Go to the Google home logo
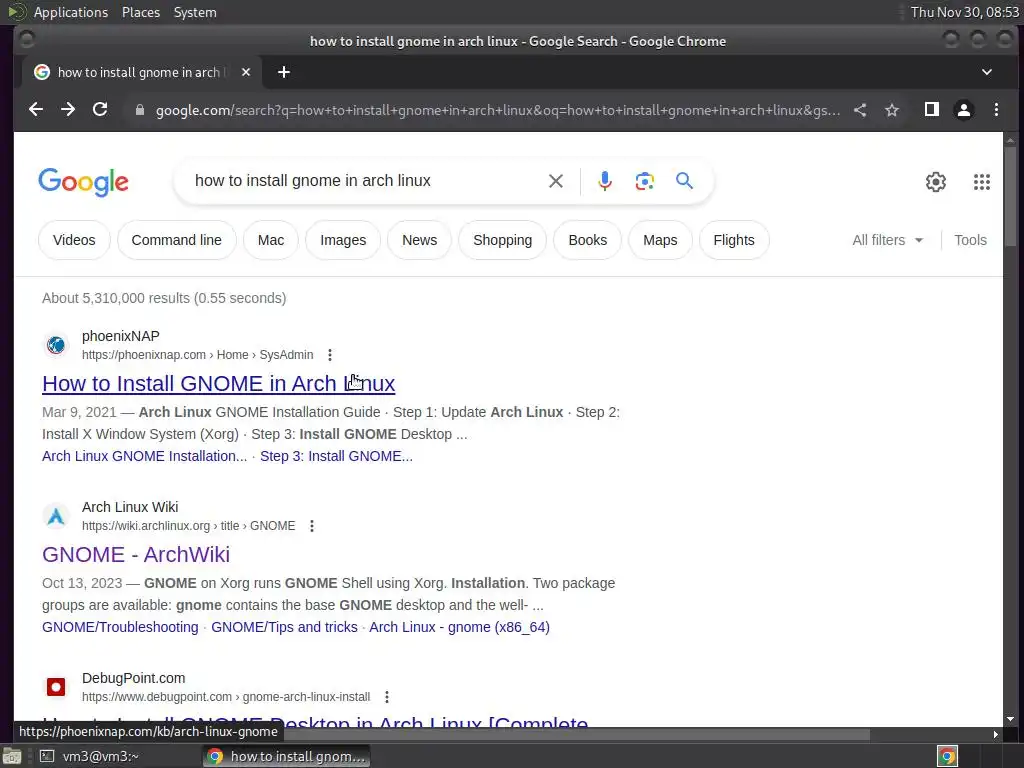Screen dimensions: 1024x768 (84, 182)
